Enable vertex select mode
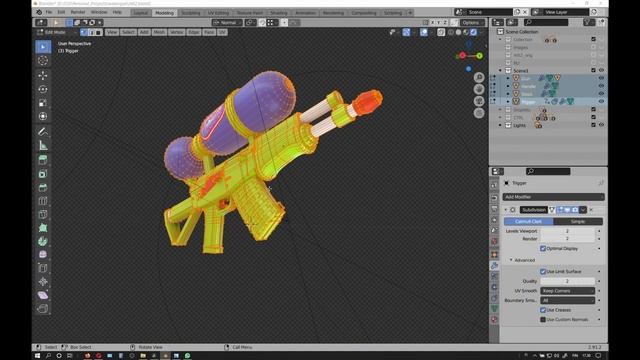 (x=84, y=32)
